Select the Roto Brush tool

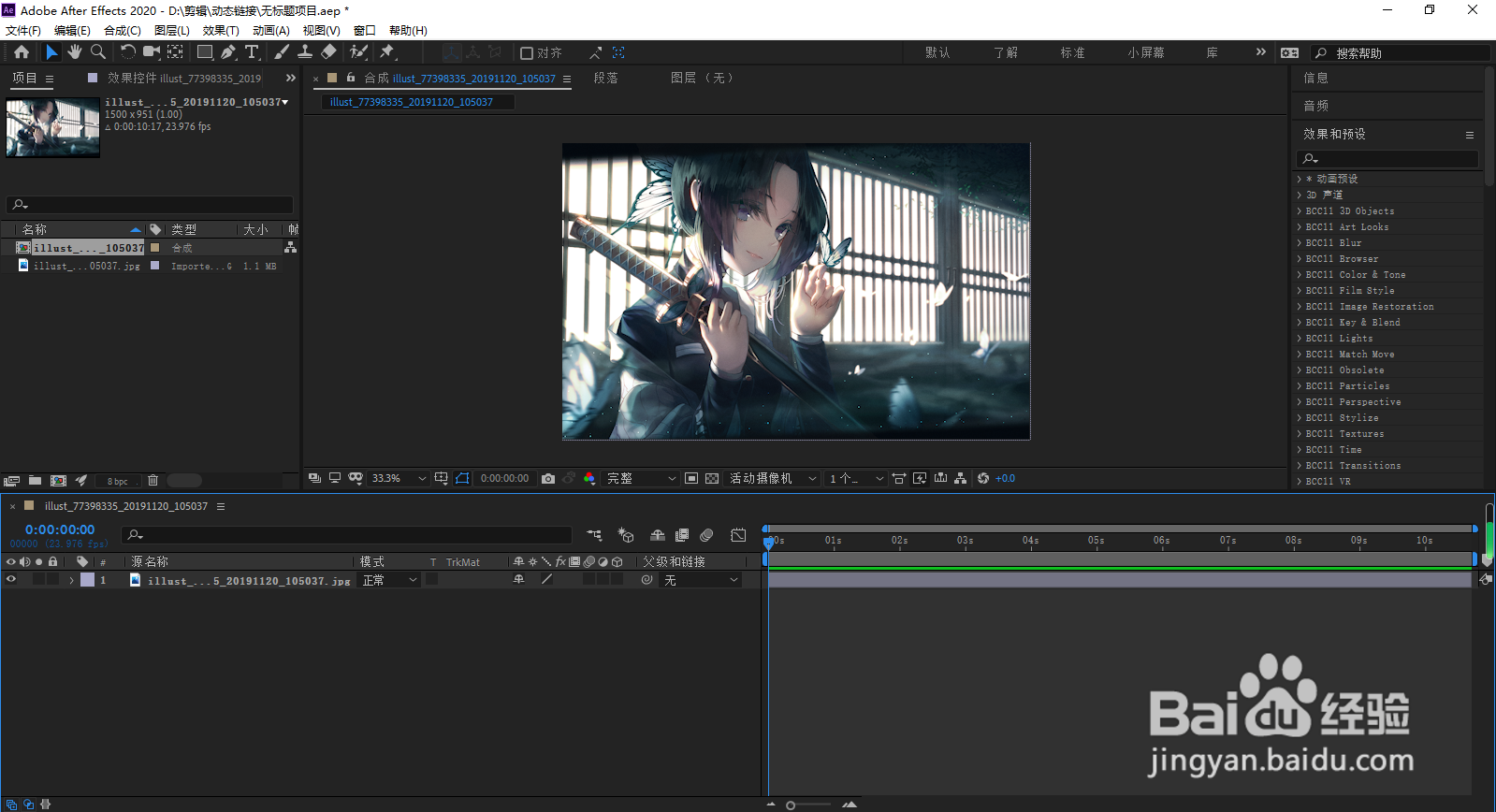358,52
